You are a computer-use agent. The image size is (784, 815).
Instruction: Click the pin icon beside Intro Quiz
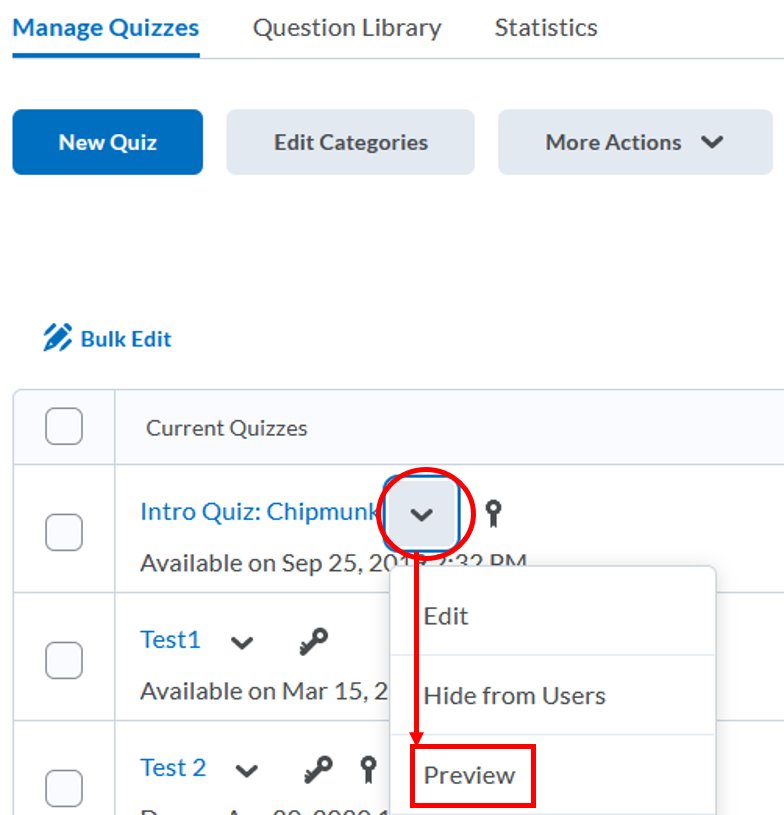click(492, 514)
